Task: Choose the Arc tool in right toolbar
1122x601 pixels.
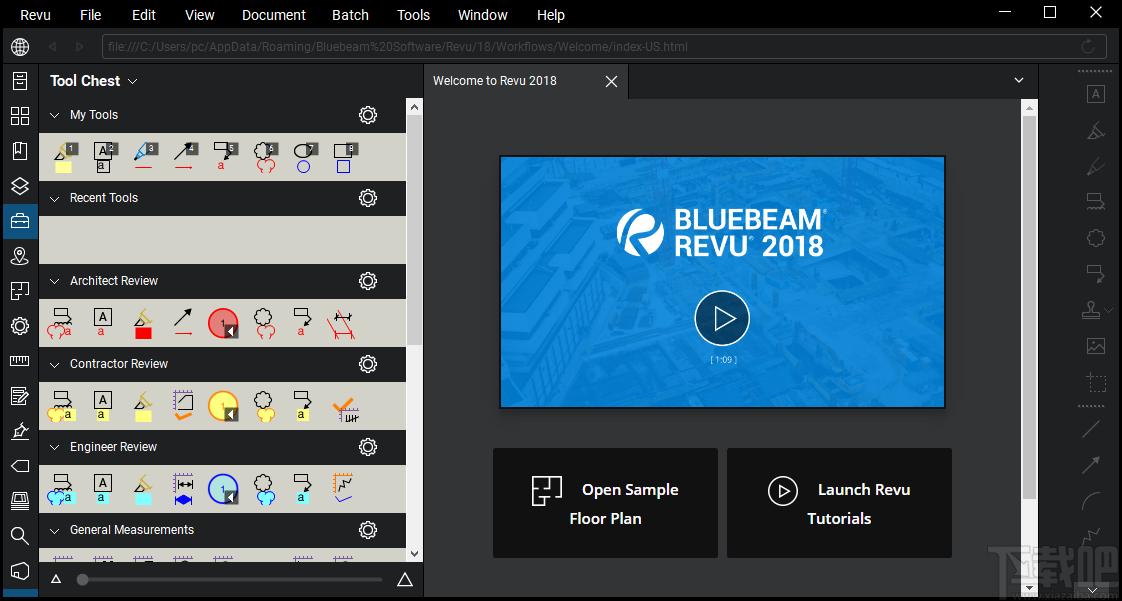Action: [x=1093, y=501]
